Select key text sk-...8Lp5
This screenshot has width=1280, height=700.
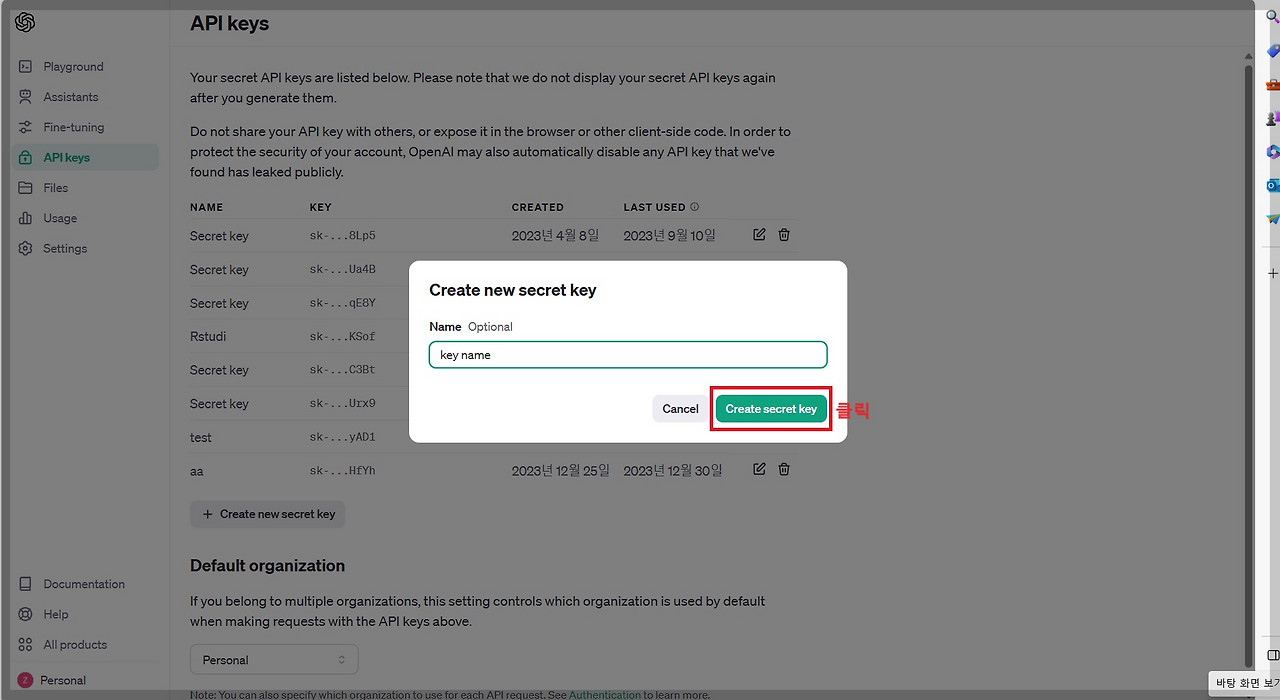[x=342, y=236]
